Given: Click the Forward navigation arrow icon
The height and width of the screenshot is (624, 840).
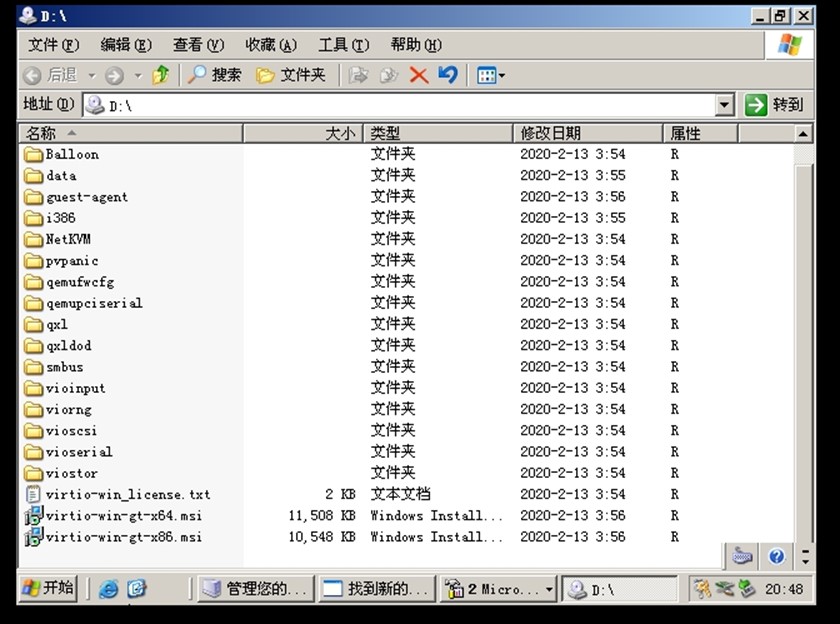Looking at the screenshot, I should click(114, 76).
